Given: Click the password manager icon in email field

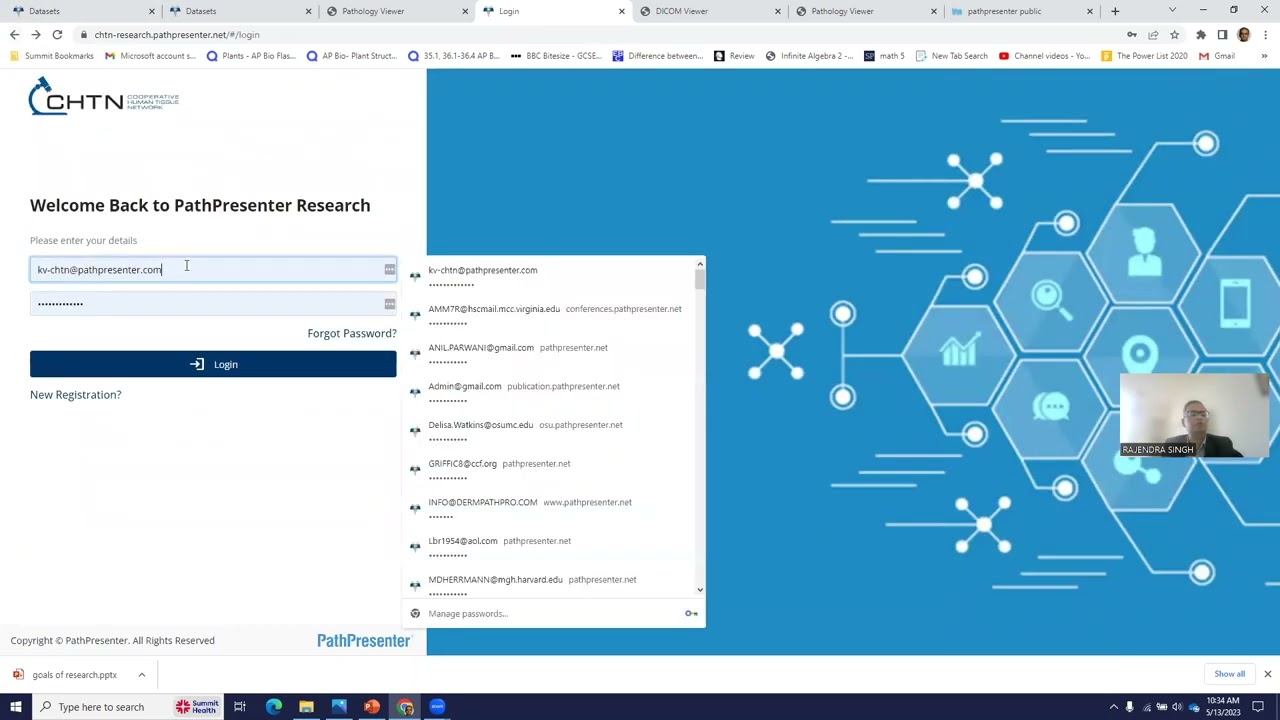Looking at the screenshot, I should (x=389, y=270).
